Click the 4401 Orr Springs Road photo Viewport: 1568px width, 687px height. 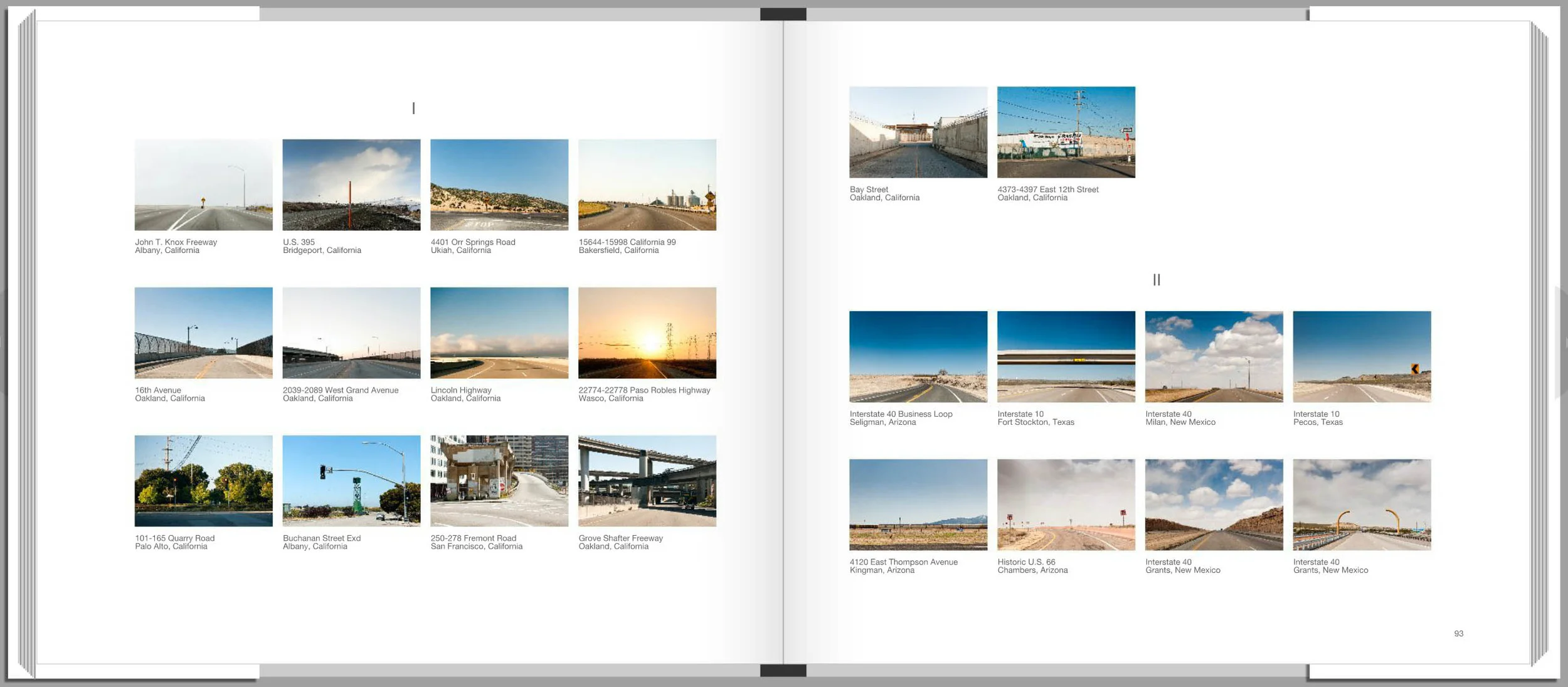499,184
